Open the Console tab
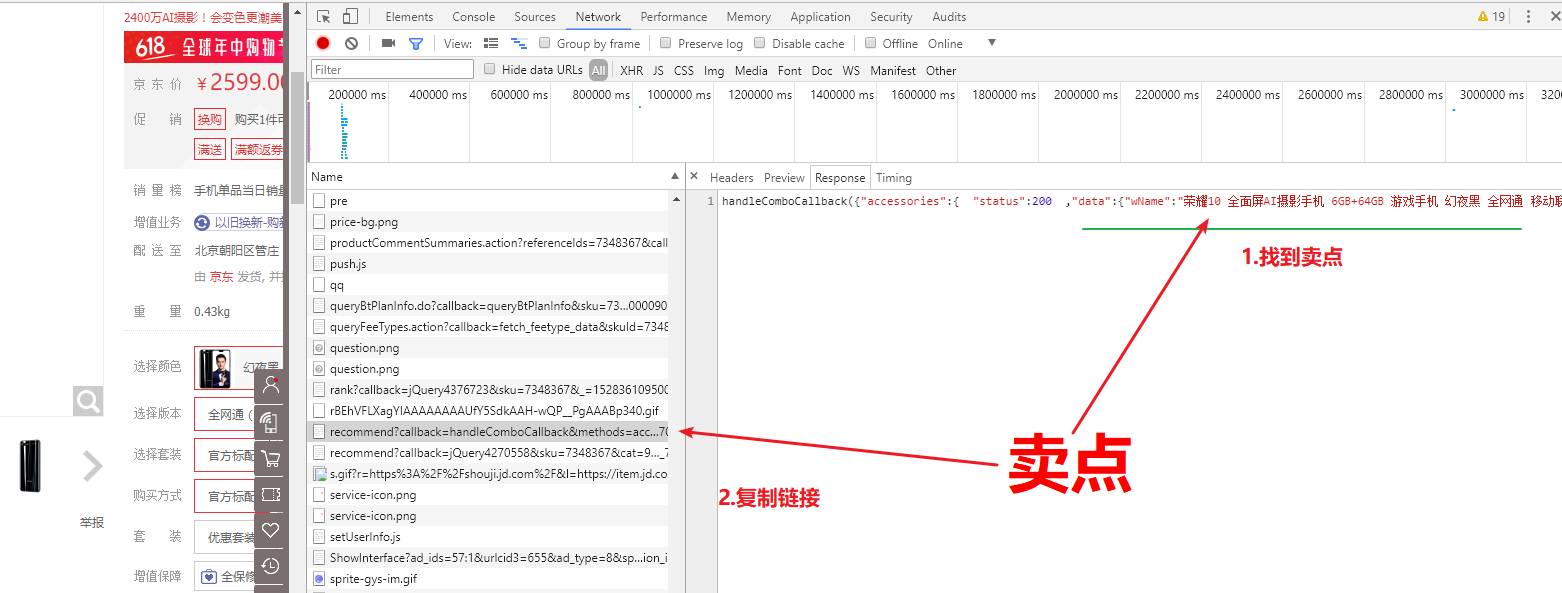 pyautogui.click(x=474, y=16)
